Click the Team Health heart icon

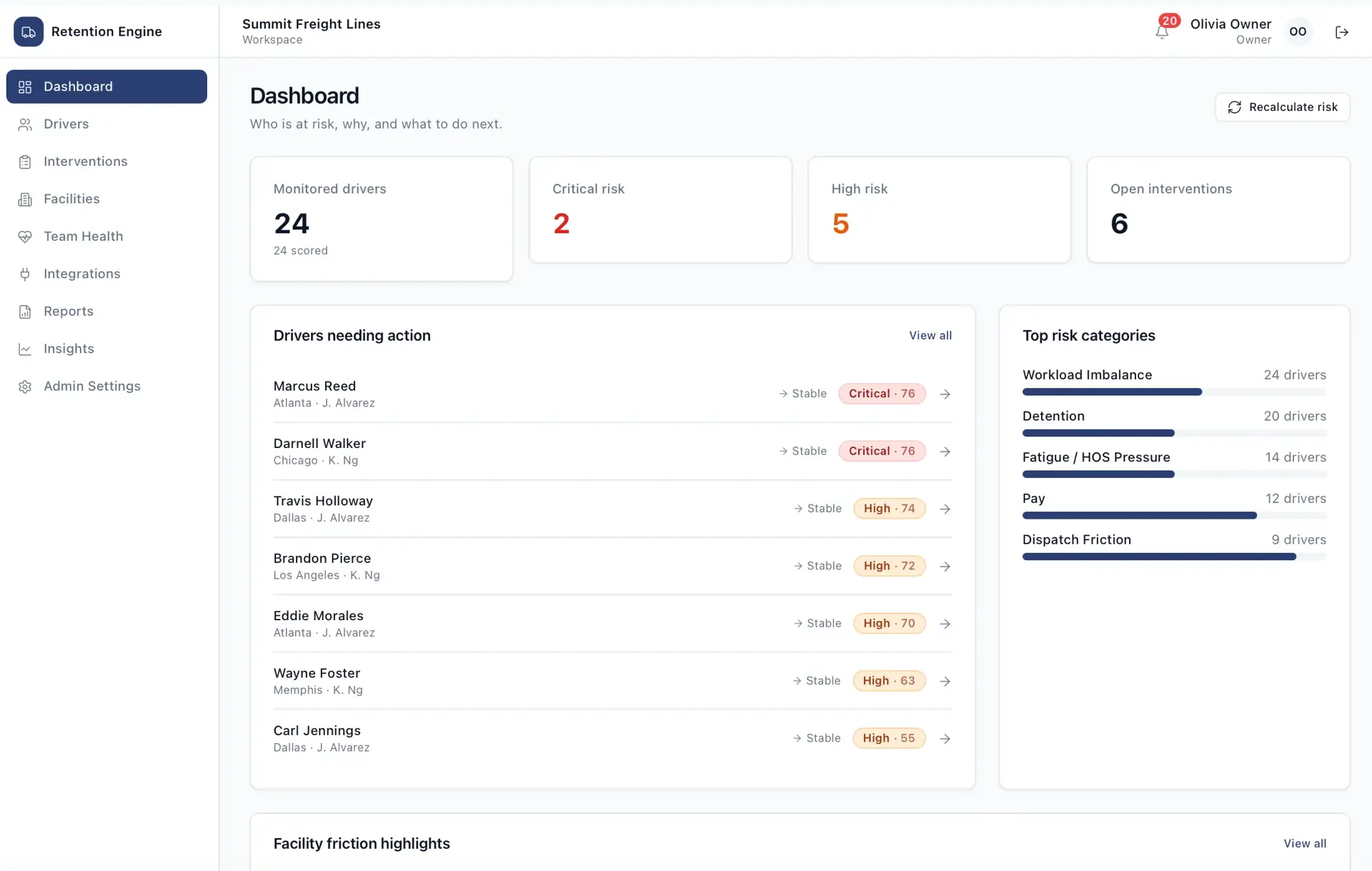click(25, 237)
